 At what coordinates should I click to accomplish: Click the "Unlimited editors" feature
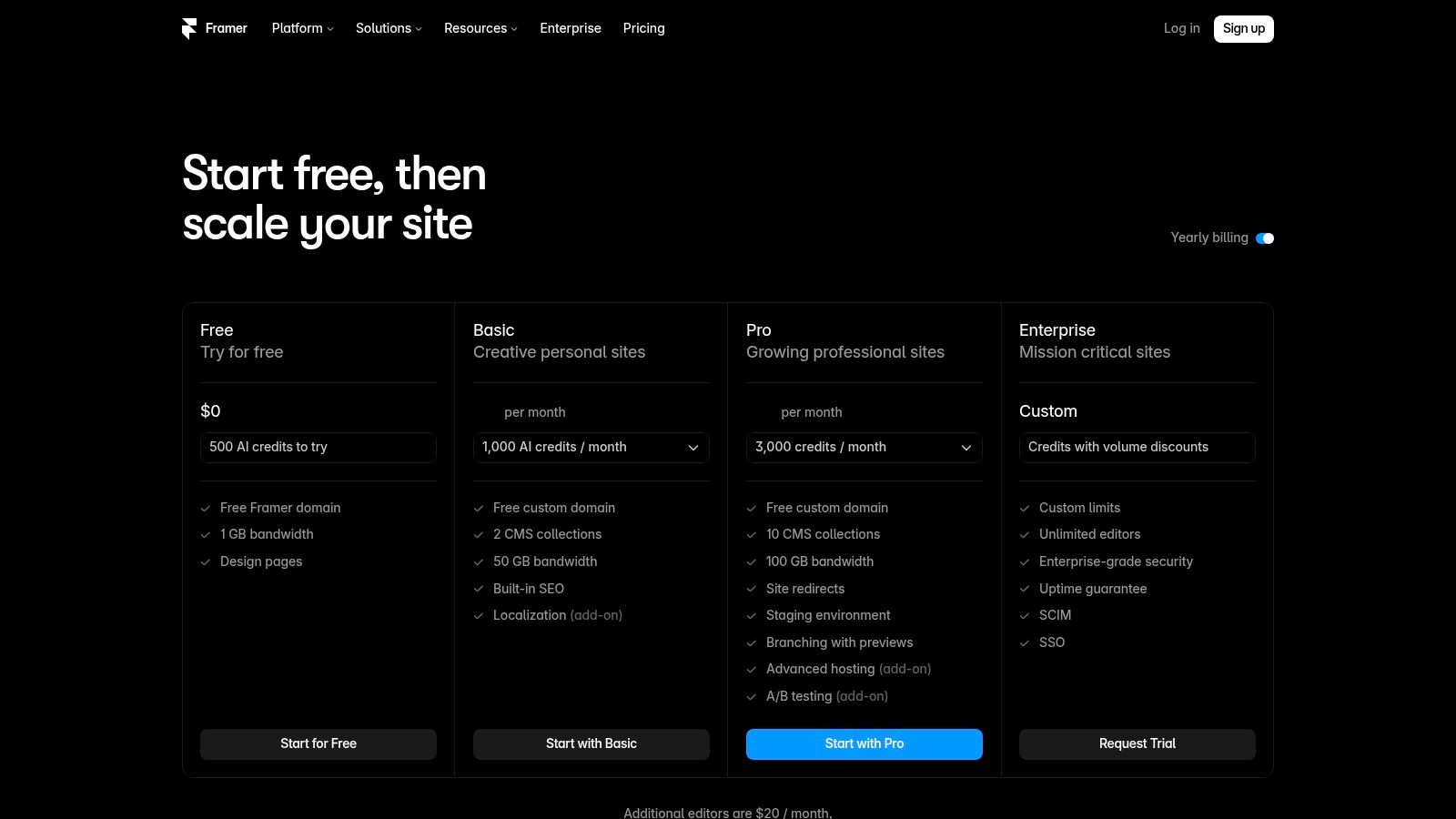(1090, 534)
